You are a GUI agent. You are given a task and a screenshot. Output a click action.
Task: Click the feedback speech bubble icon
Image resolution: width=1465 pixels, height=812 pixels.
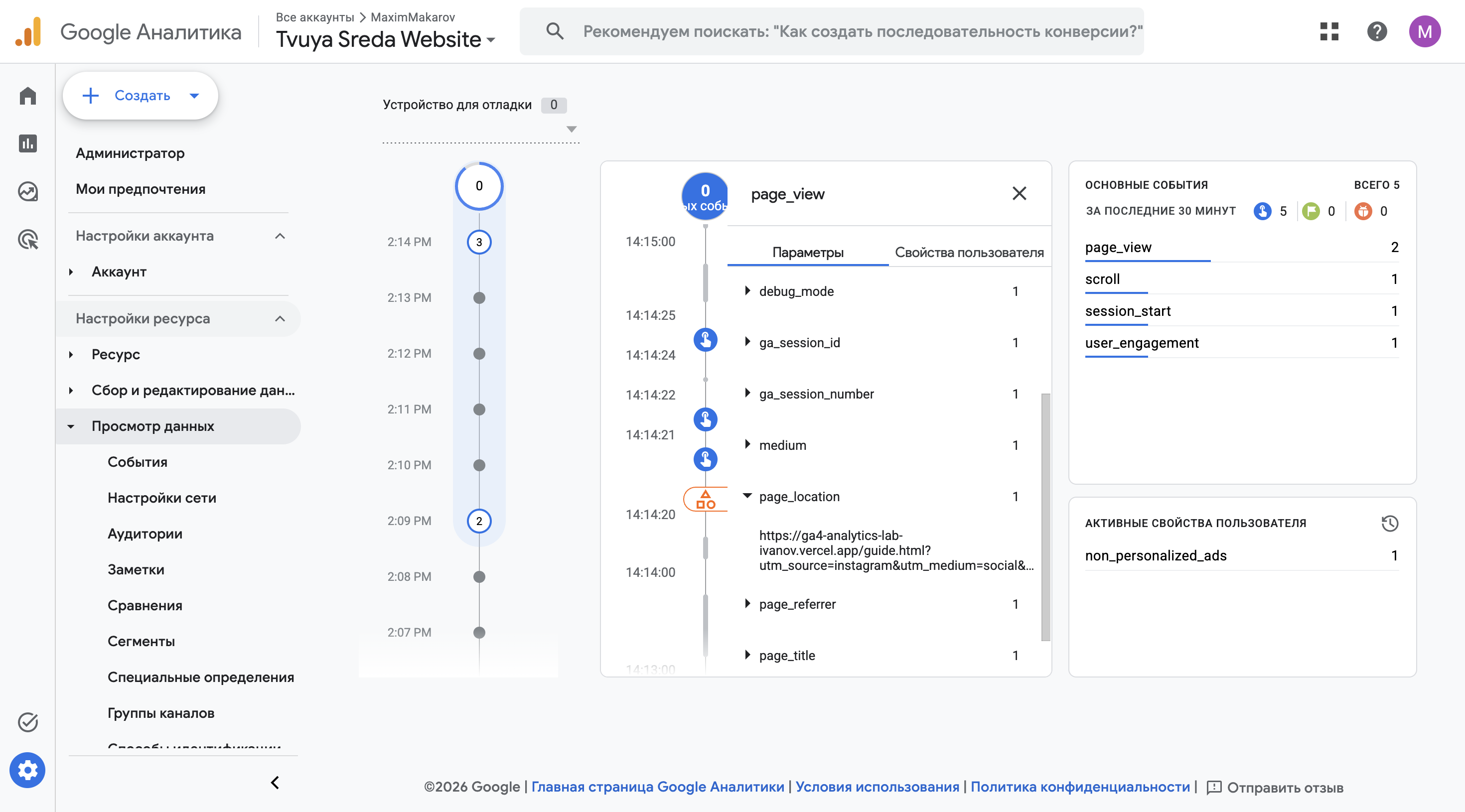coord(1214,787)
